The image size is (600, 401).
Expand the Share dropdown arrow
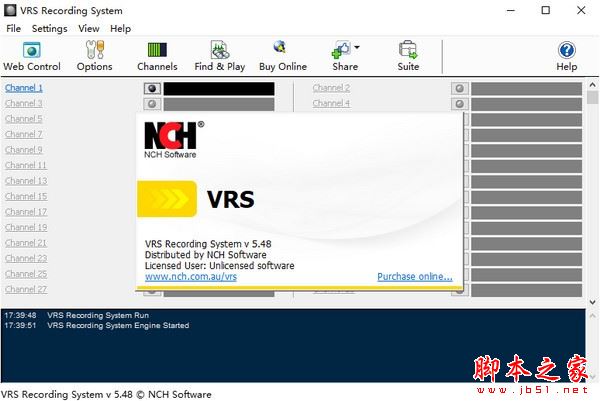pos(357,47)
